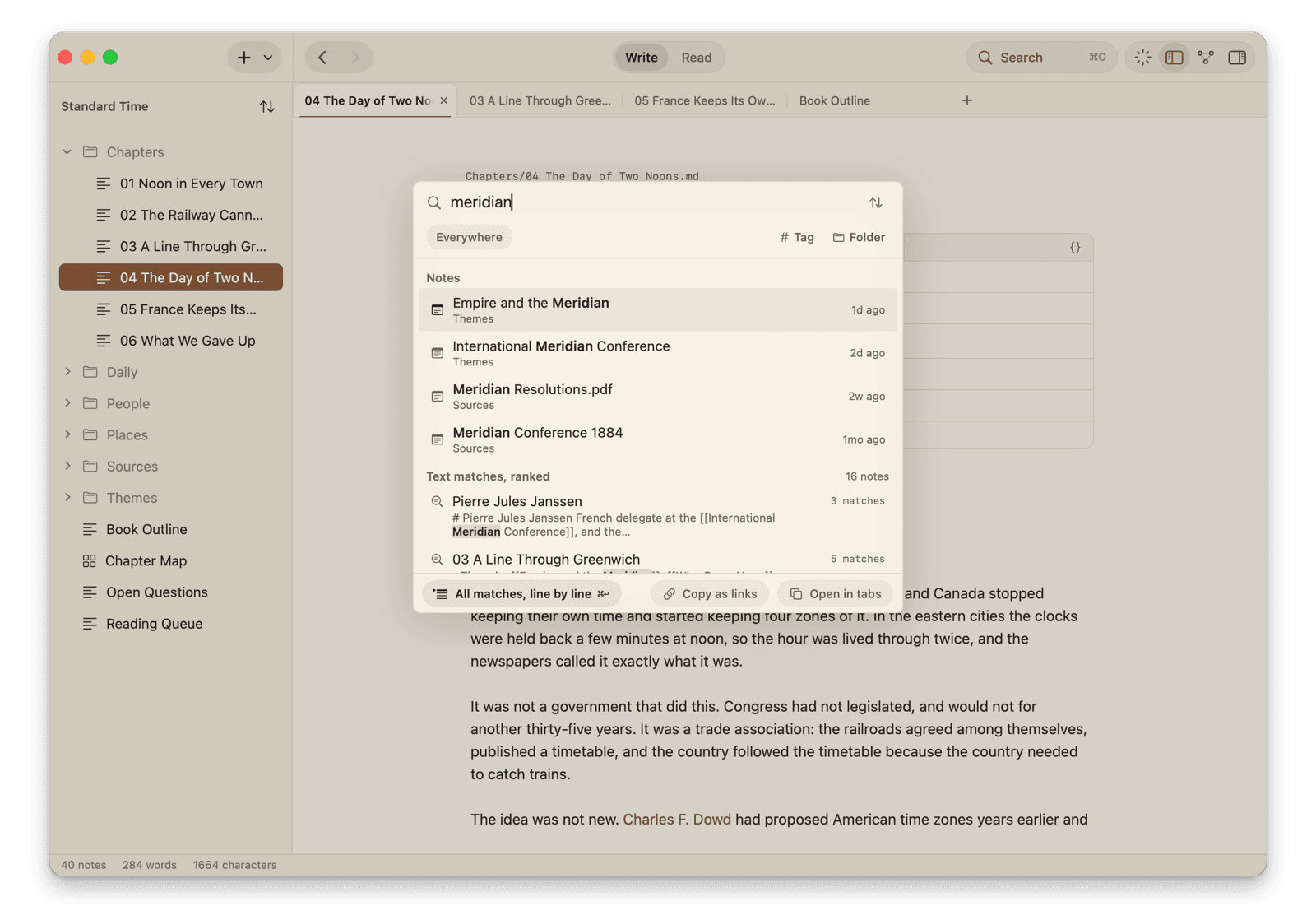Toggle the left sidebar panel icon

click(x=1174, y=58)
